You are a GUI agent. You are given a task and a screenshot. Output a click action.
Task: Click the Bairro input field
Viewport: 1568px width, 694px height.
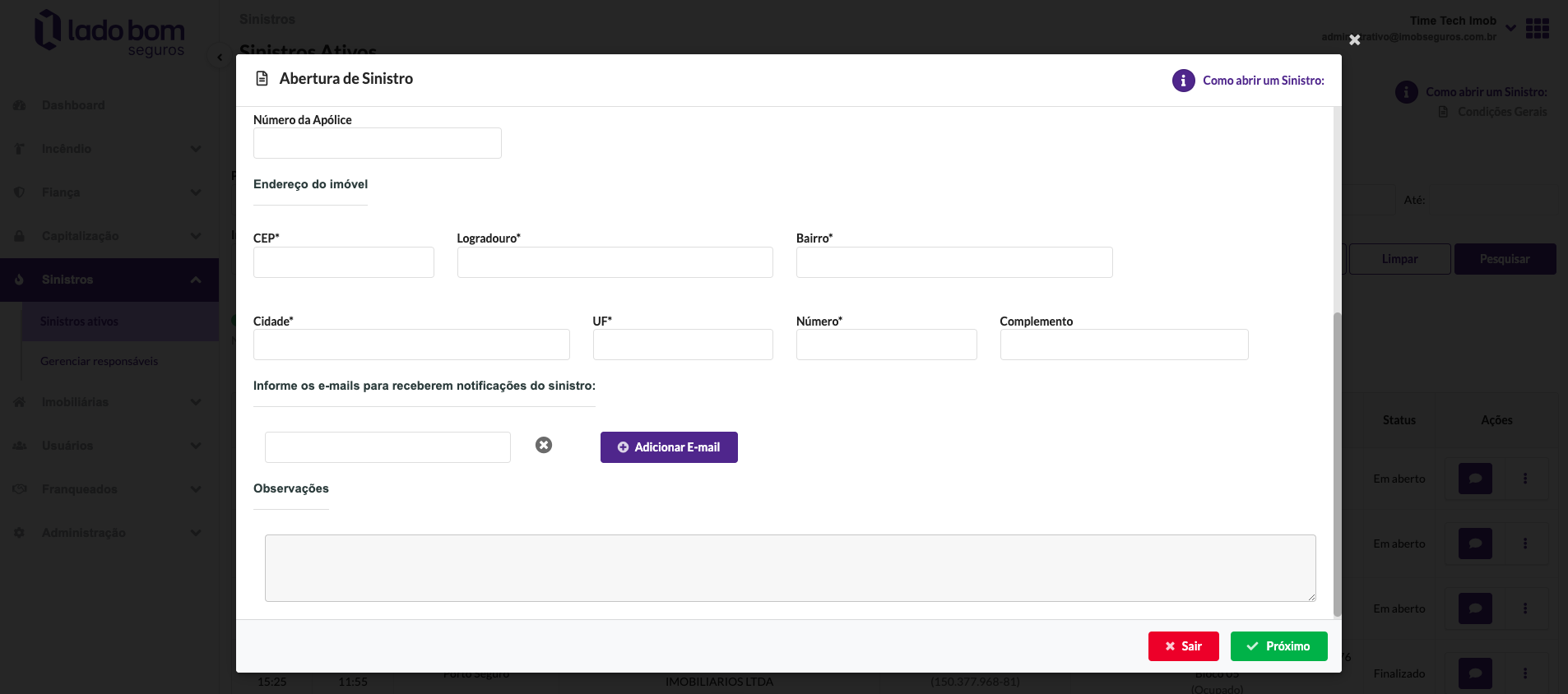point(954,262)
